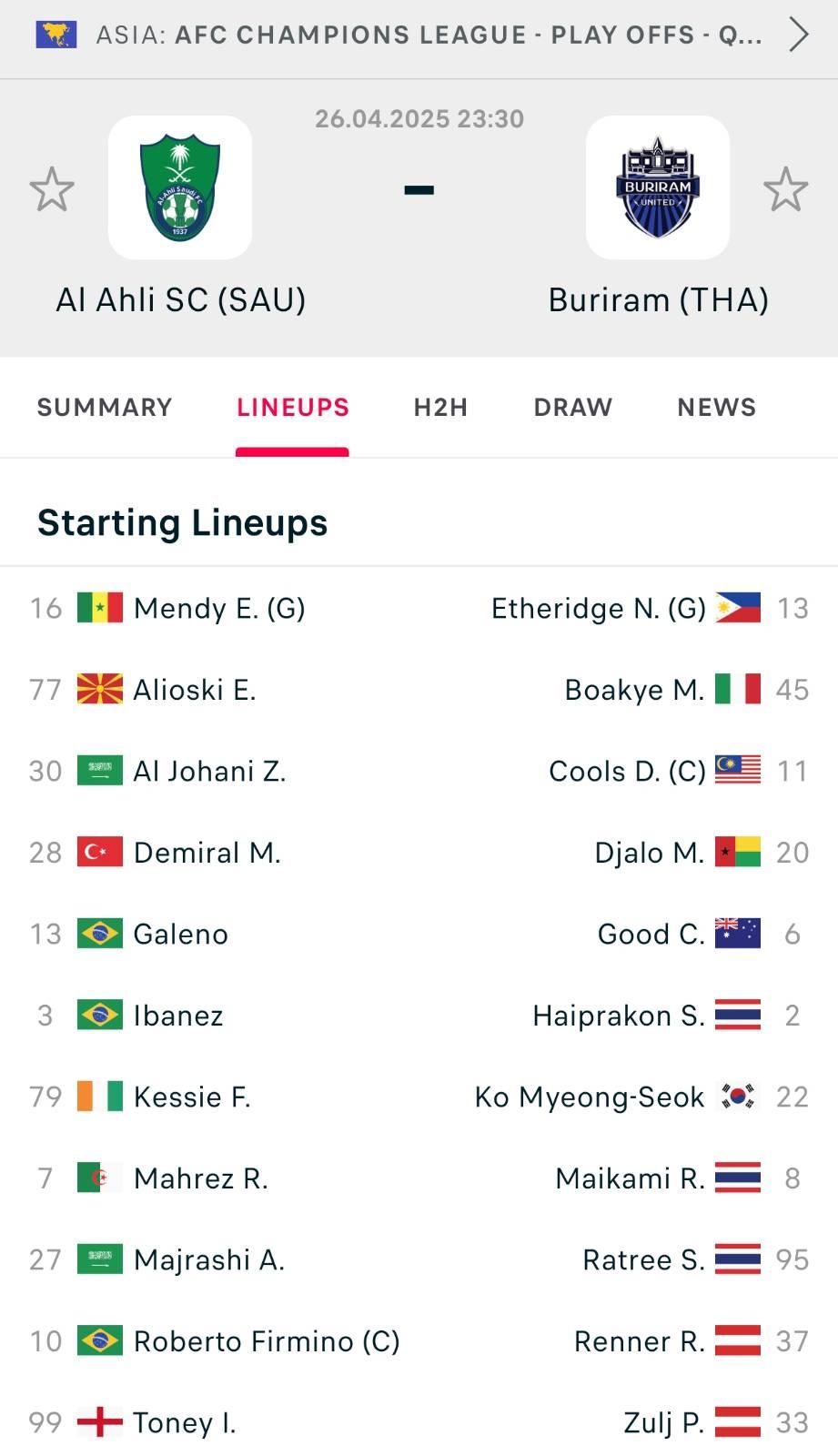Switch to the Summary tab

[x=105, y=407]
